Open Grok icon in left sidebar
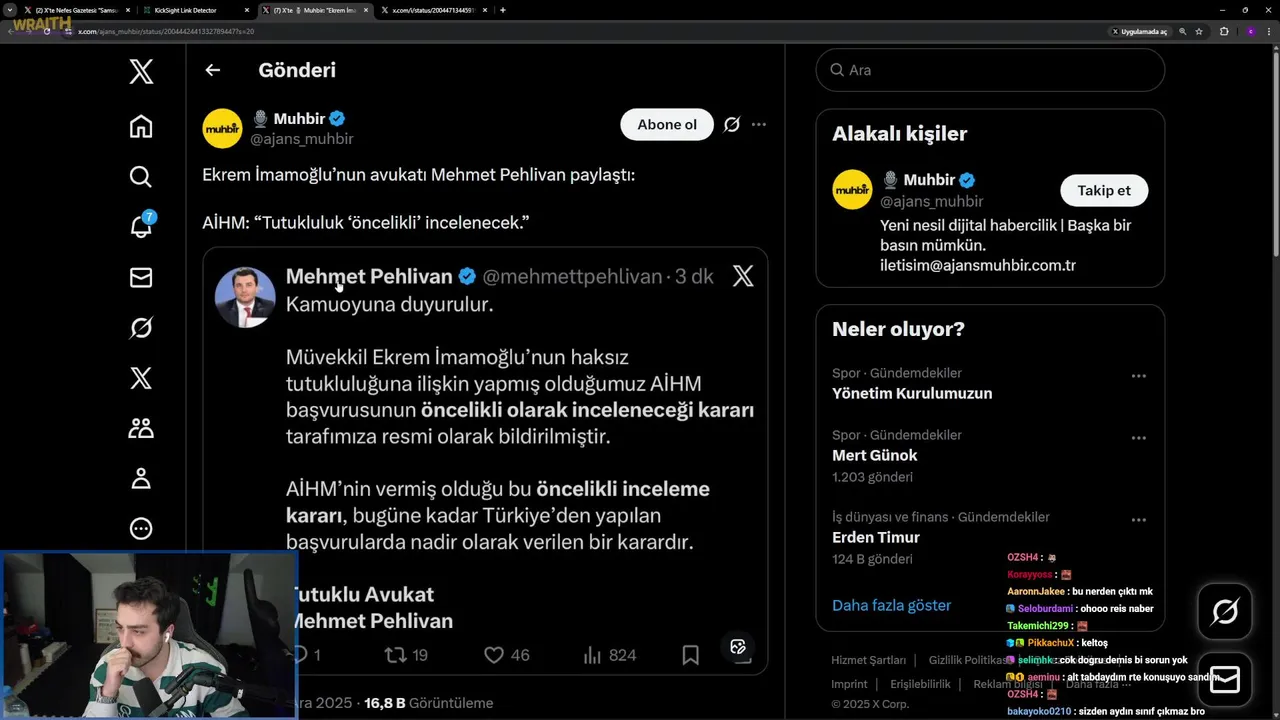 coord(141,327)
